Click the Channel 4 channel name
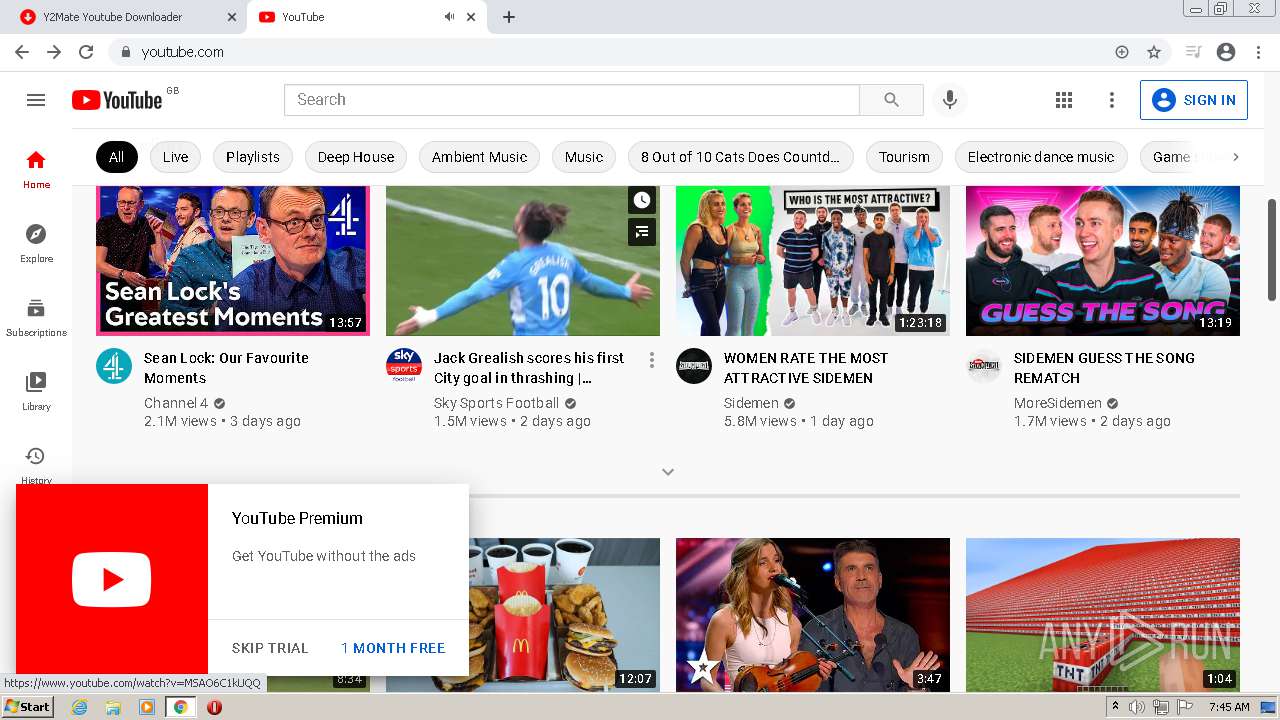The height and width of the screenshot is (720, 1280). pyautogui.click(x=176, y=403)
